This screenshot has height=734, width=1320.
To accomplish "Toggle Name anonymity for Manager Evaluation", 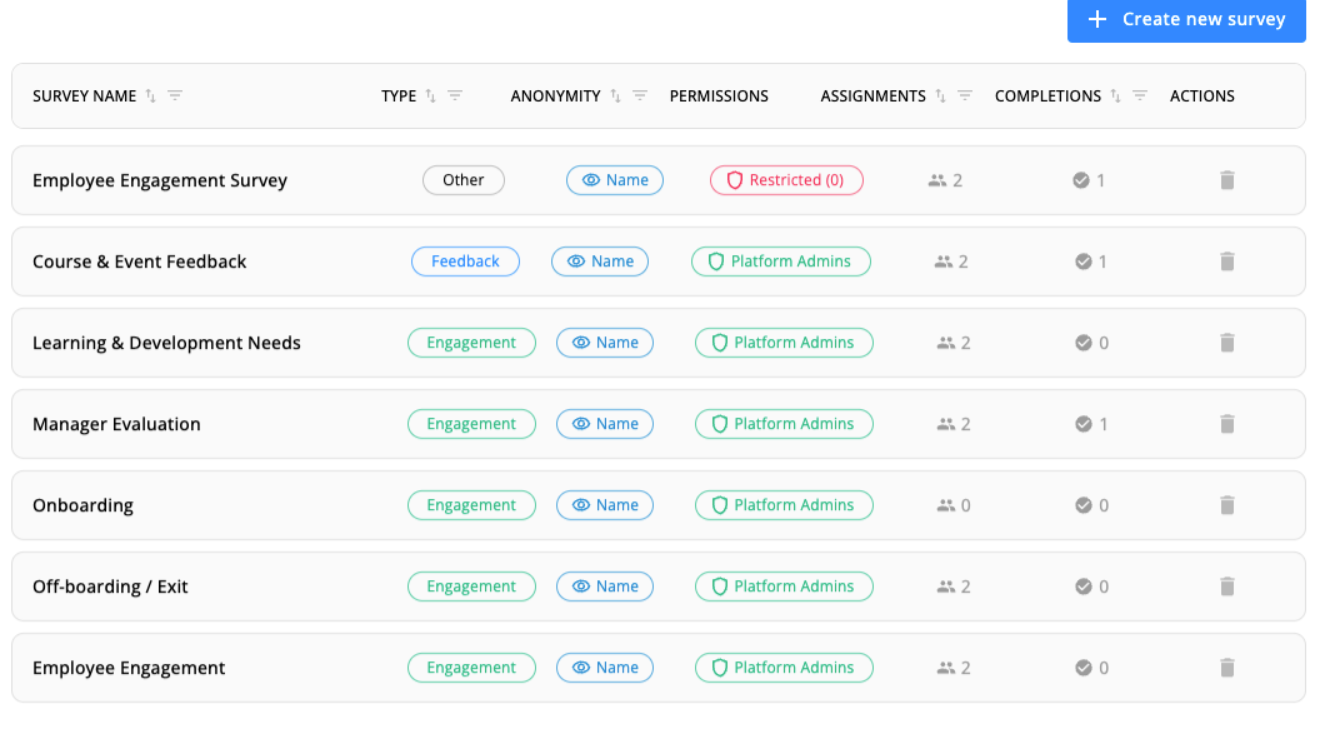I will coord(605,424).
